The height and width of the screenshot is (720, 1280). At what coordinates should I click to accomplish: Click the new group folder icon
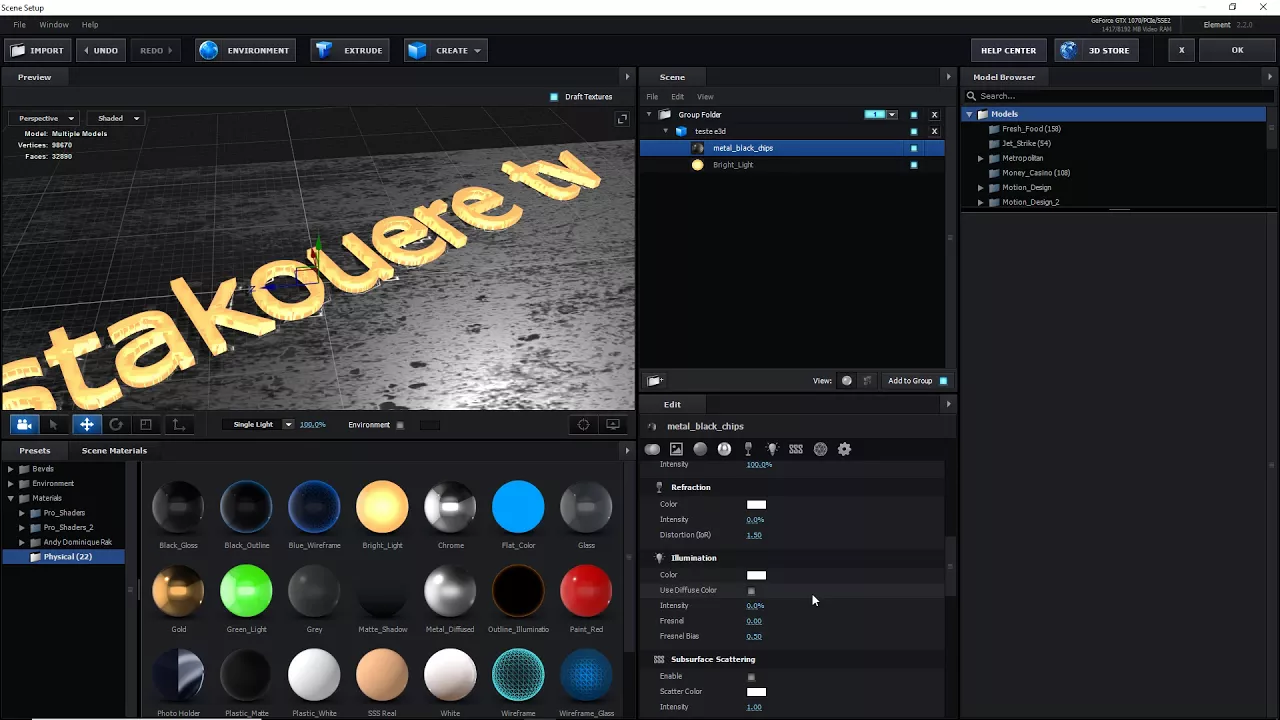[x=654, y=381]
